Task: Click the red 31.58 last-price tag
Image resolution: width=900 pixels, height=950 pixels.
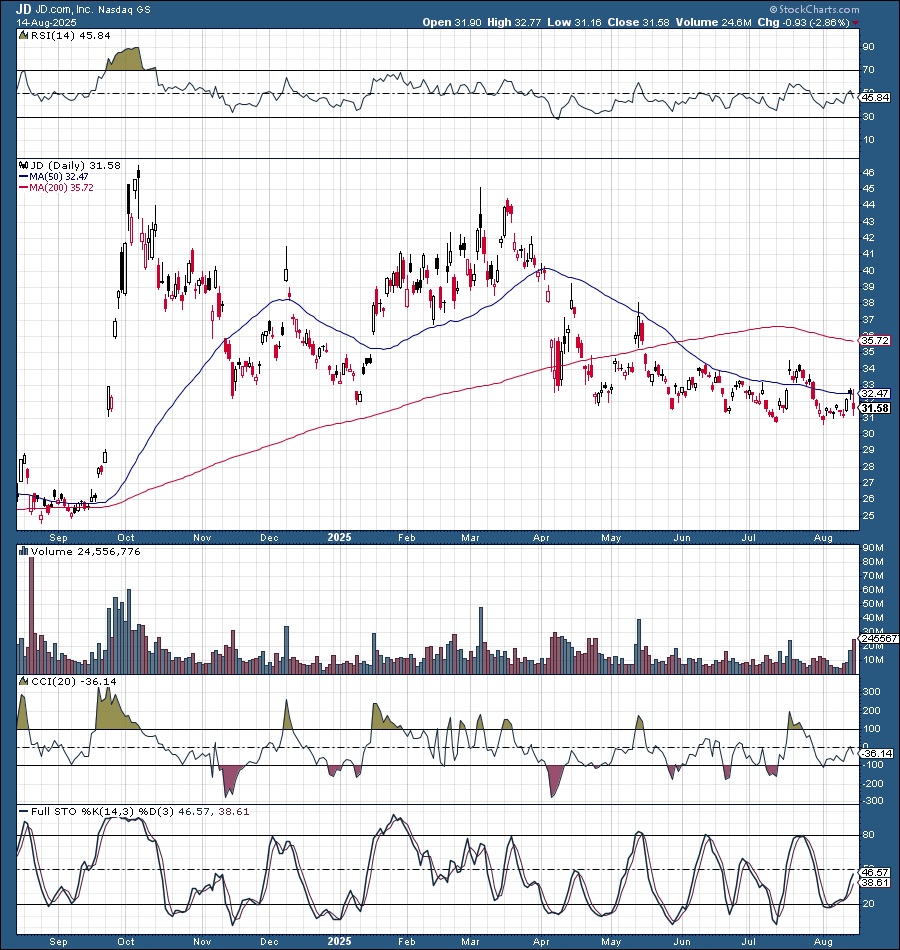Action: click(x=872, y=409)
